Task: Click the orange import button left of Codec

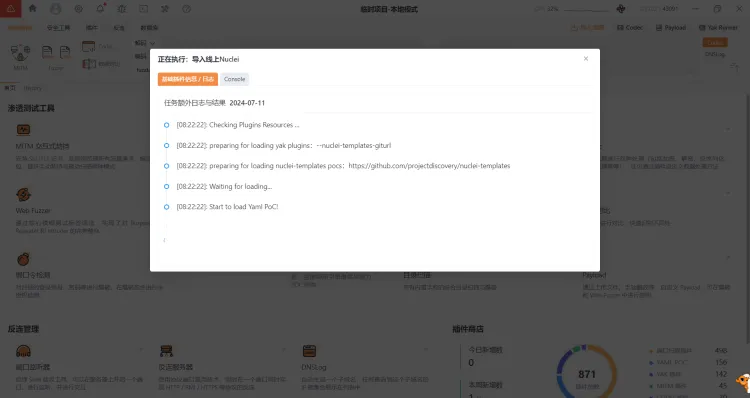Action: click(x=587, y=28)
